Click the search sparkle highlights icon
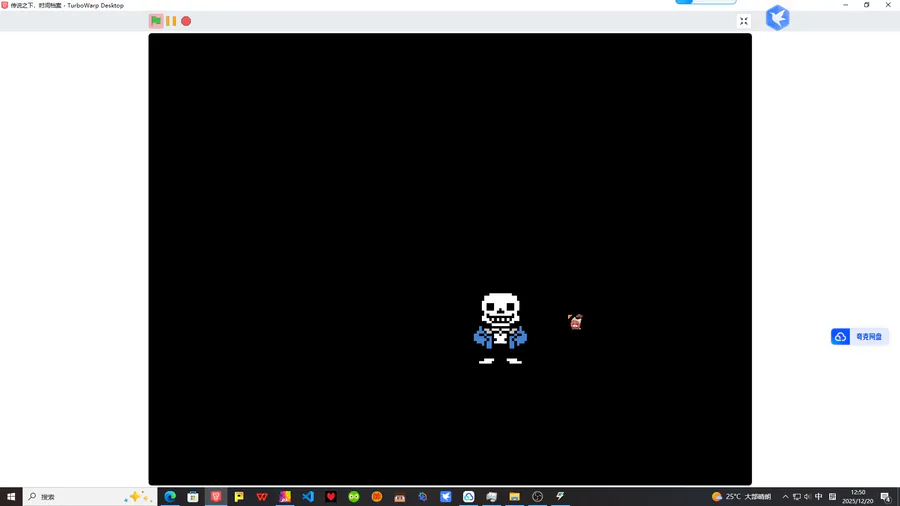 [138, 496]
